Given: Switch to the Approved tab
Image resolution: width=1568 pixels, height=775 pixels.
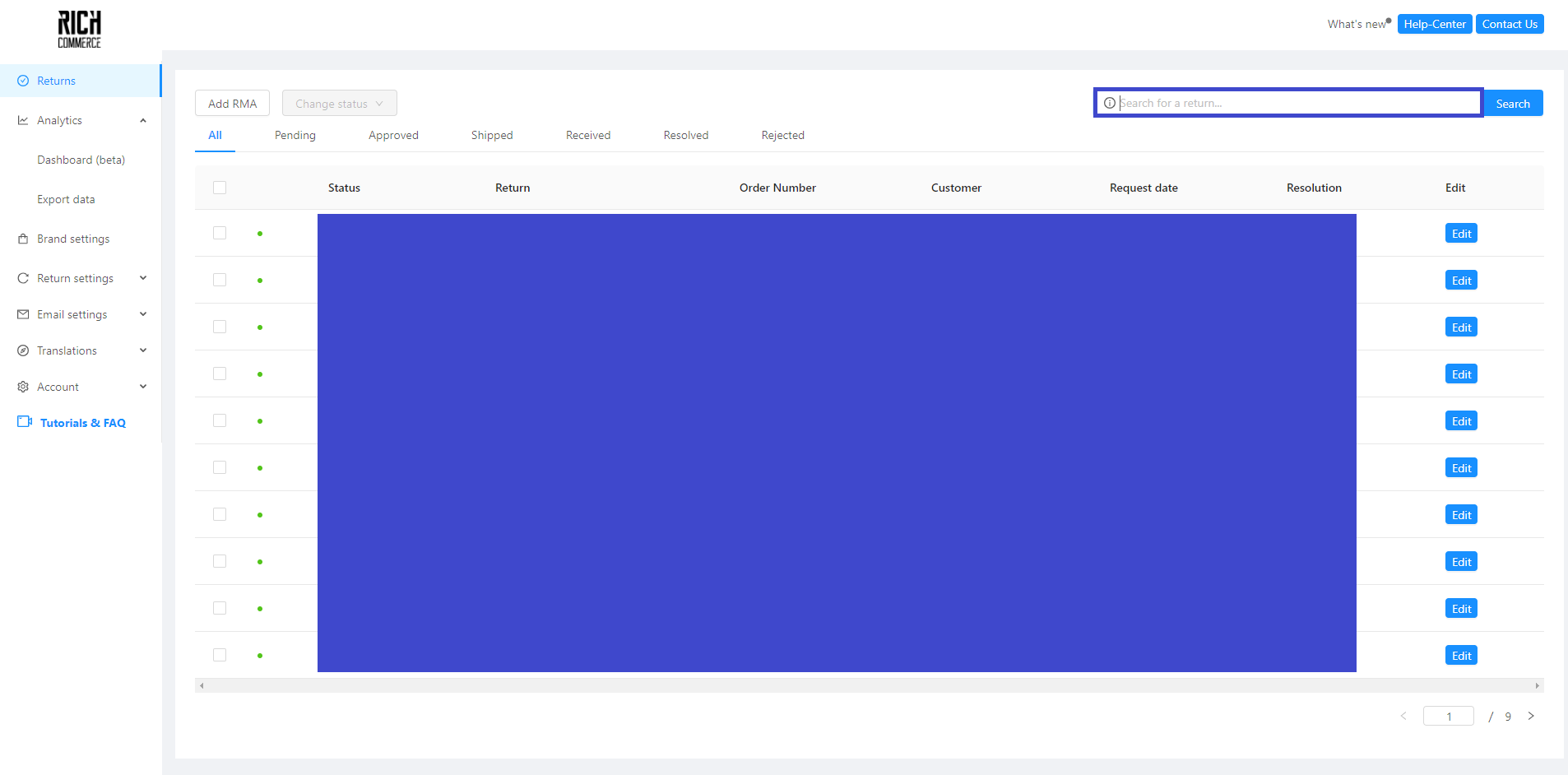Looking at the screenshot, I should (393, 135).
